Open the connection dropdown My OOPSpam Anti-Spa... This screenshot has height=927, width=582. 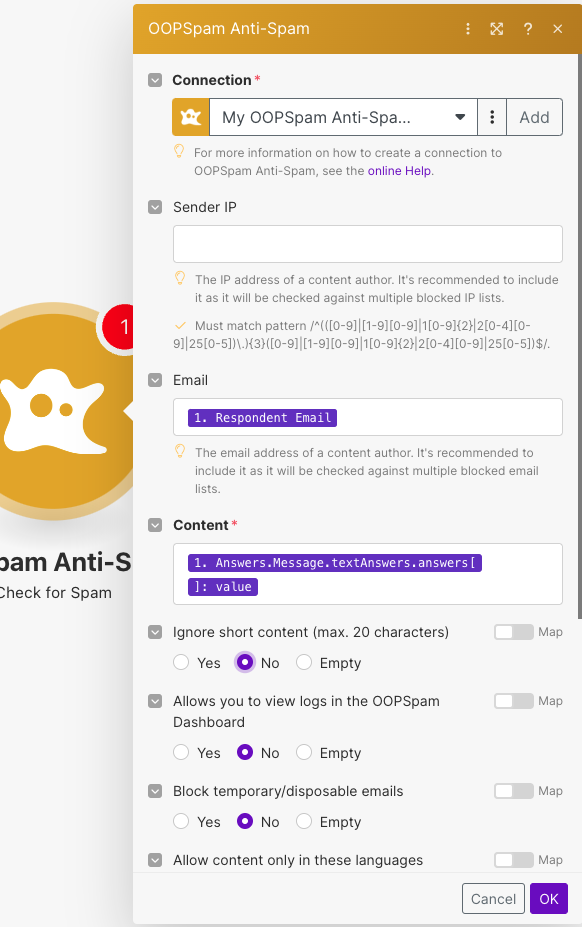(x=343, y=117)
